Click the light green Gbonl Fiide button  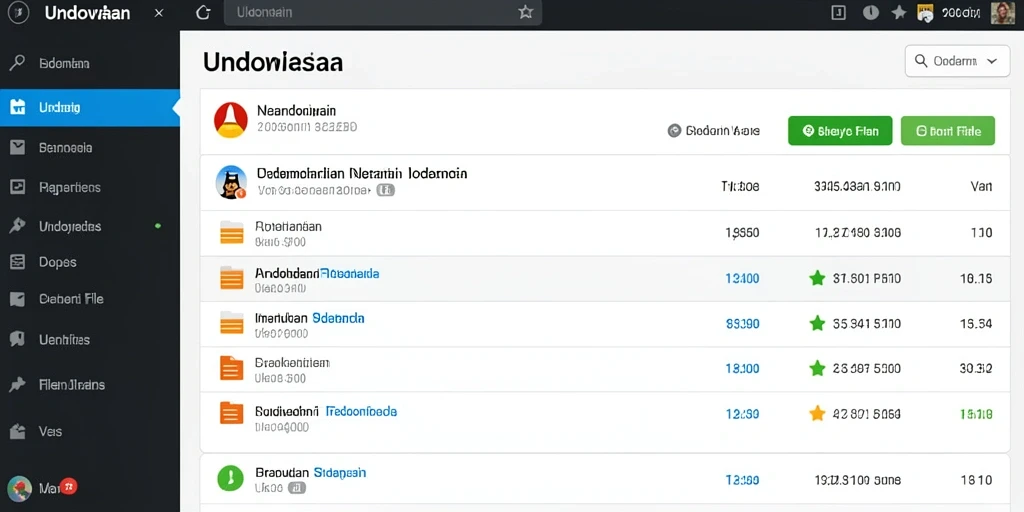click(x=948, y=131)
